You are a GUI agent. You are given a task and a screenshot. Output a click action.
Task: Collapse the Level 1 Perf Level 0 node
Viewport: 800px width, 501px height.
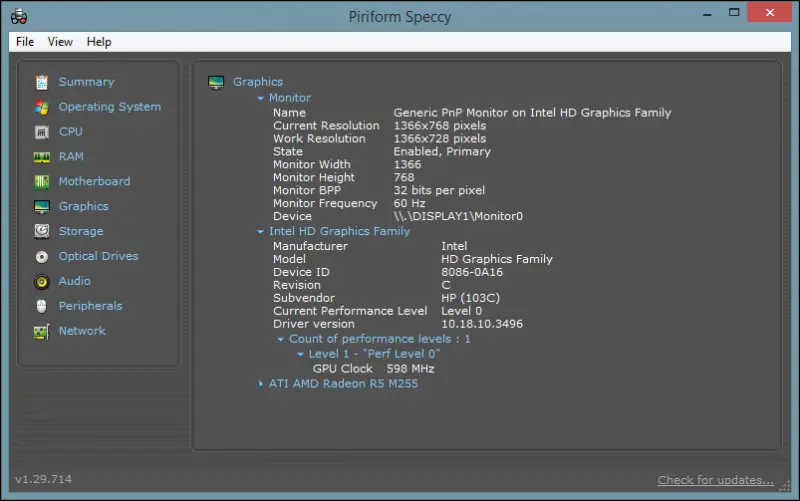pyautogui.click(x=300, y=354)
